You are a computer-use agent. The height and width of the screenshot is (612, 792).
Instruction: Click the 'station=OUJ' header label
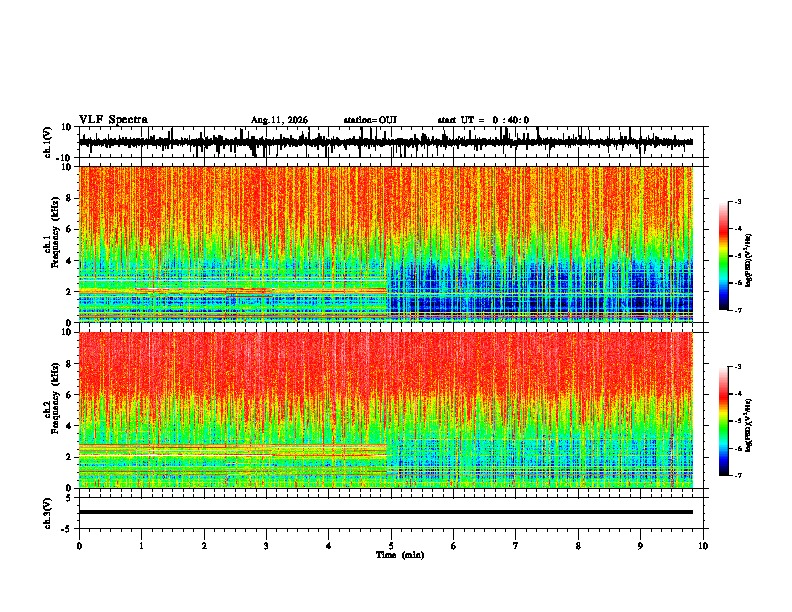point(370,120)
